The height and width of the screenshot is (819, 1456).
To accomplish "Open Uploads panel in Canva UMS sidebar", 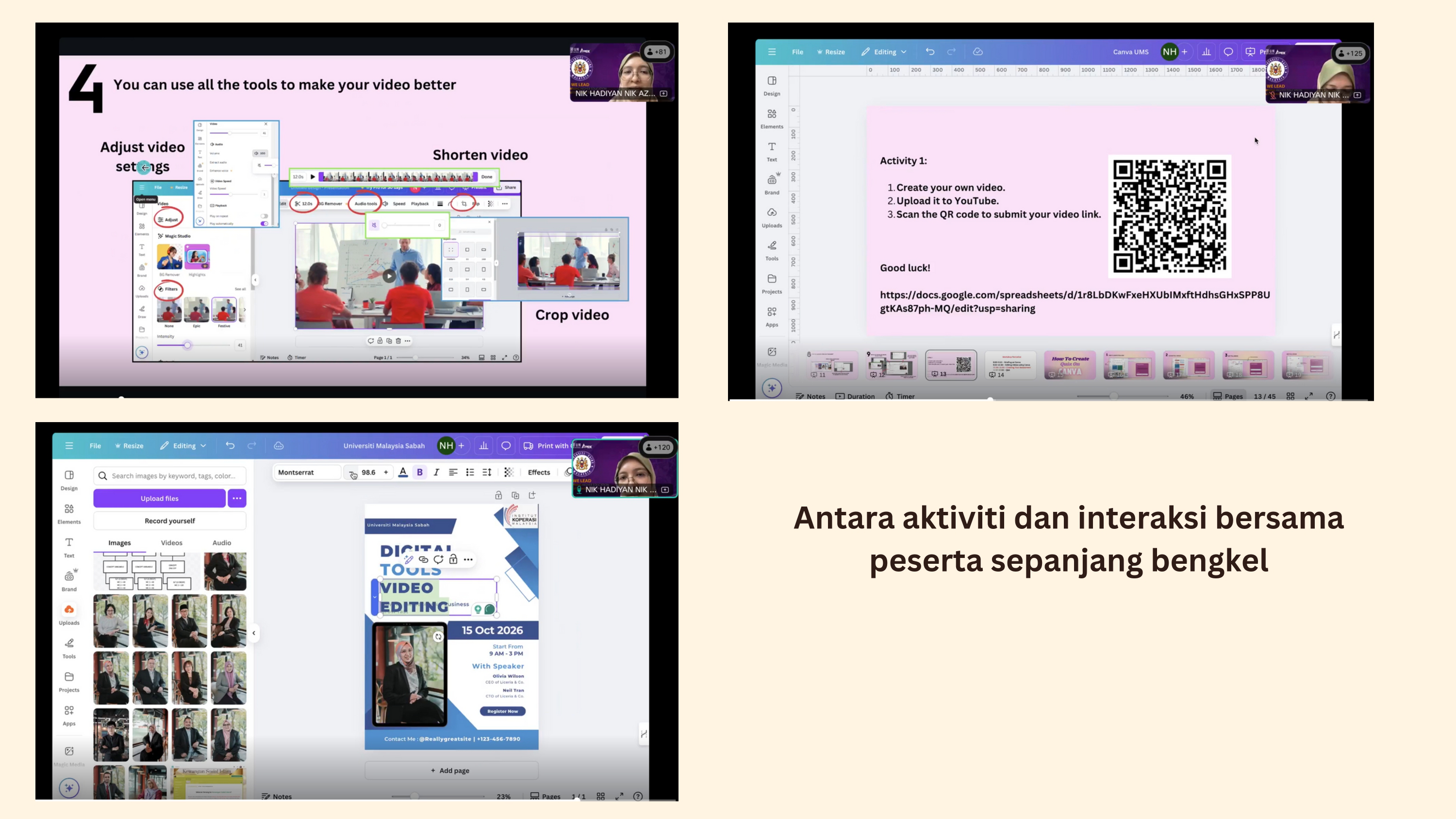I will pyautogui.click(x=772, y=217).
